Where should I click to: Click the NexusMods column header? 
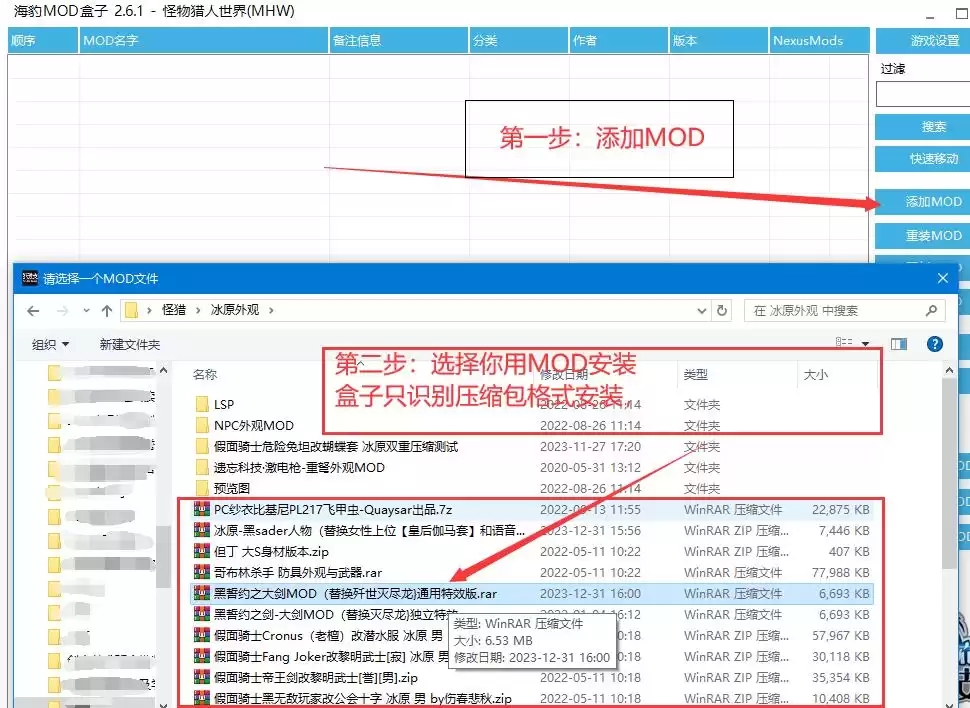tap(819, 41)
